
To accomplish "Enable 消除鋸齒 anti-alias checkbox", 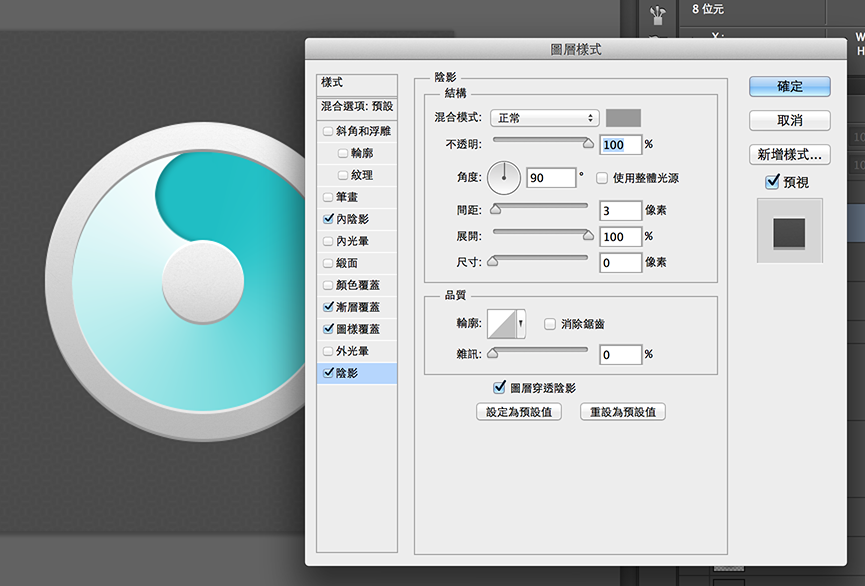I will pyautogui.click(x=549, y=324).
